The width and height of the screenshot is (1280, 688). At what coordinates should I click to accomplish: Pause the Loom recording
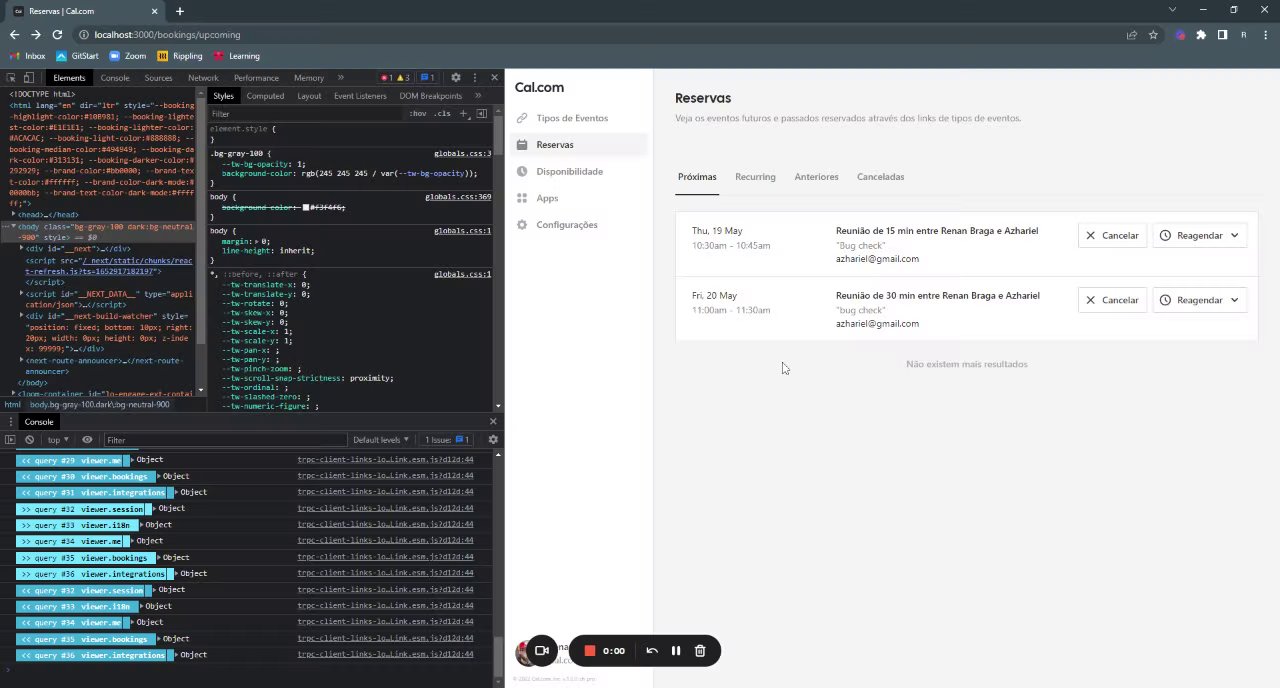click(676, 650)
